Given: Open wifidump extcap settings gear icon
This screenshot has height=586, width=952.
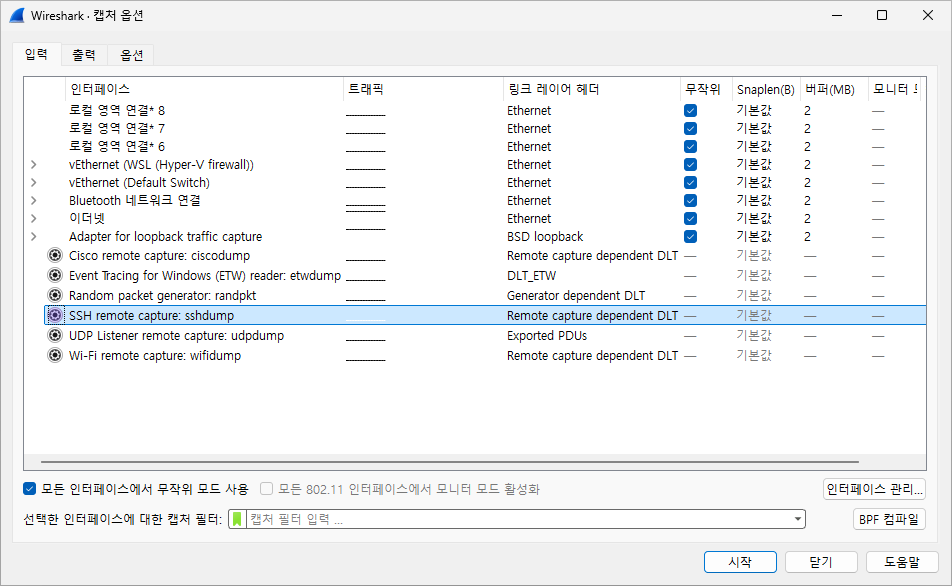Looking at the screenshot, I should [x=55, y=355].
